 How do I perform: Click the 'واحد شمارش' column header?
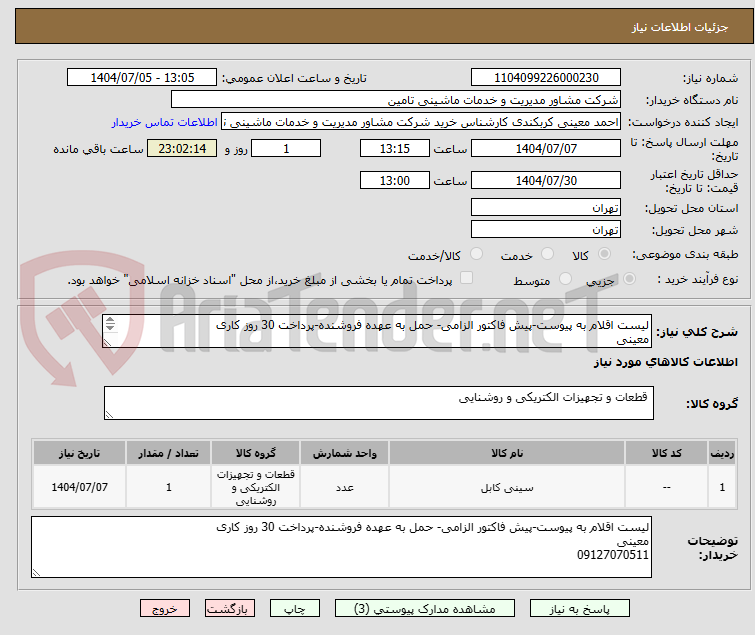344,453
